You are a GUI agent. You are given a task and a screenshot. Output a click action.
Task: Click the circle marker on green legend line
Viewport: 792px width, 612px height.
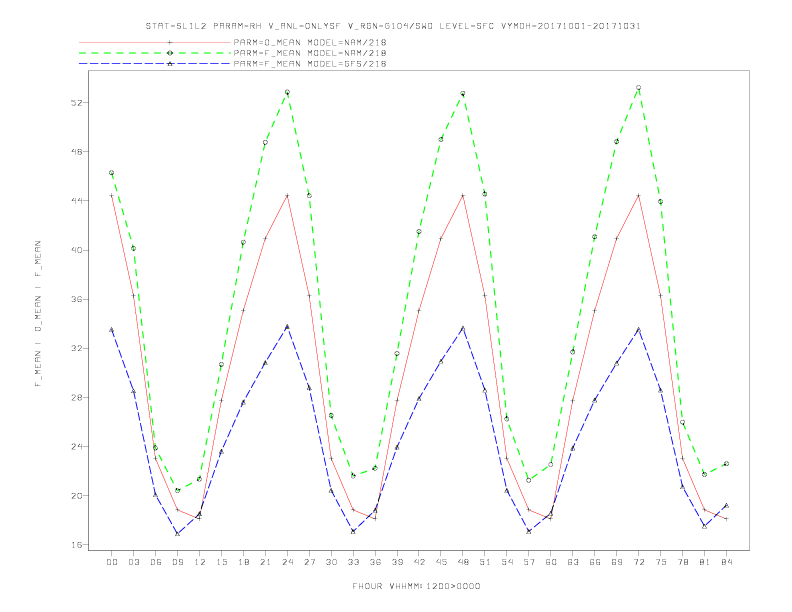170,53
